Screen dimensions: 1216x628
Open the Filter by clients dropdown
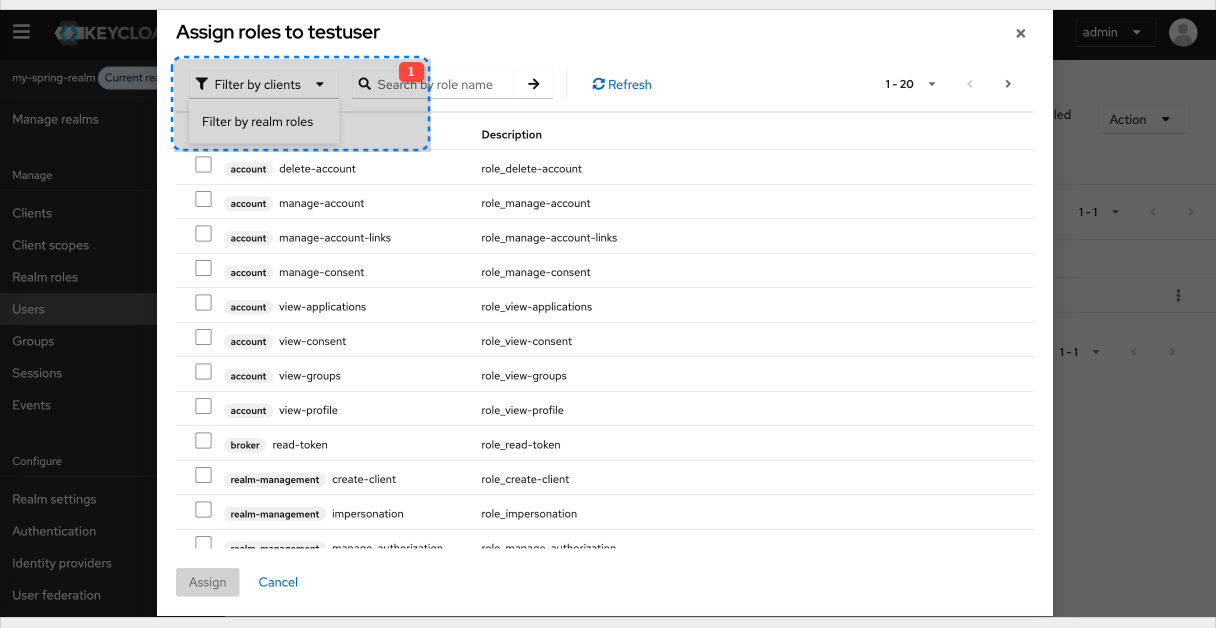pyautogui.click(x=262, y=84)
